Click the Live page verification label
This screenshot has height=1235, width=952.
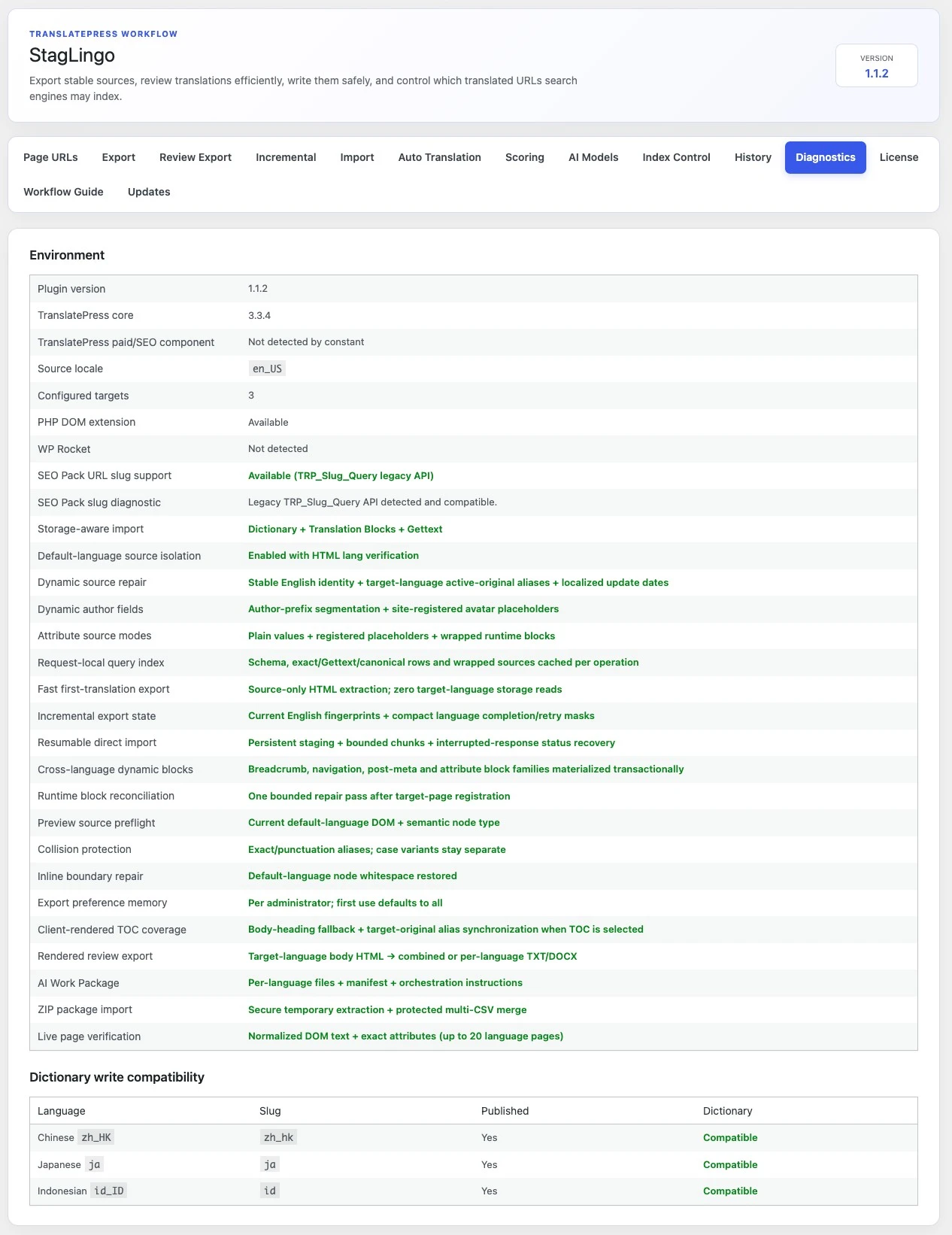point(89,1036)
